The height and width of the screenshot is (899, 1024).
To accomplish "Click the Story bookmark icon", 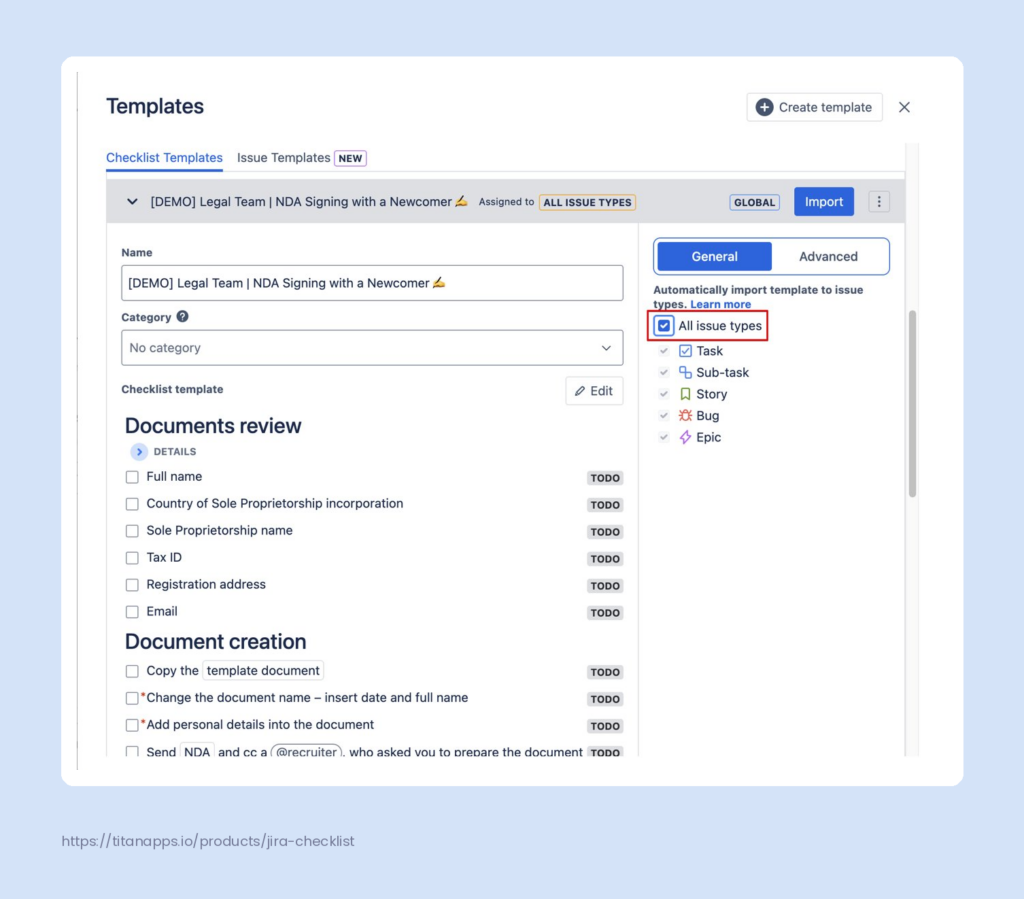I will [x=685, y=394].
